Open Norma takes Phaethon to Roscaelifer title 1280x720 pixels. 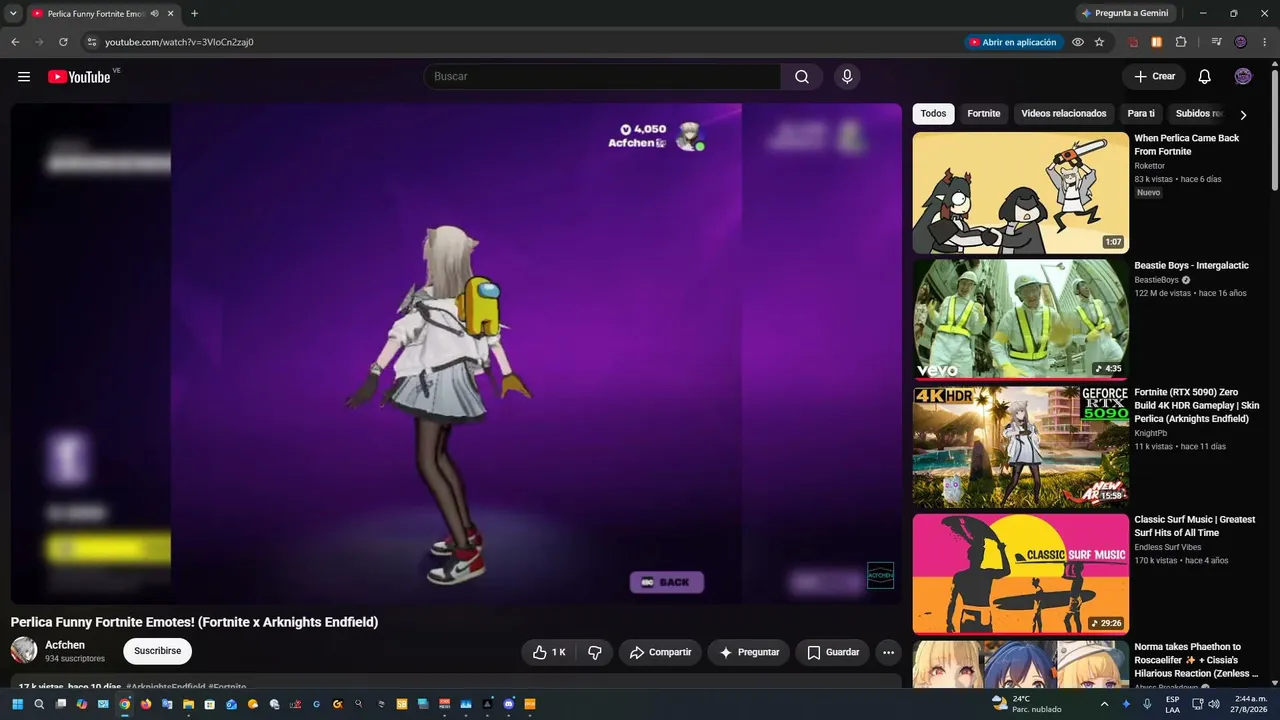[x=1196, y=660]
